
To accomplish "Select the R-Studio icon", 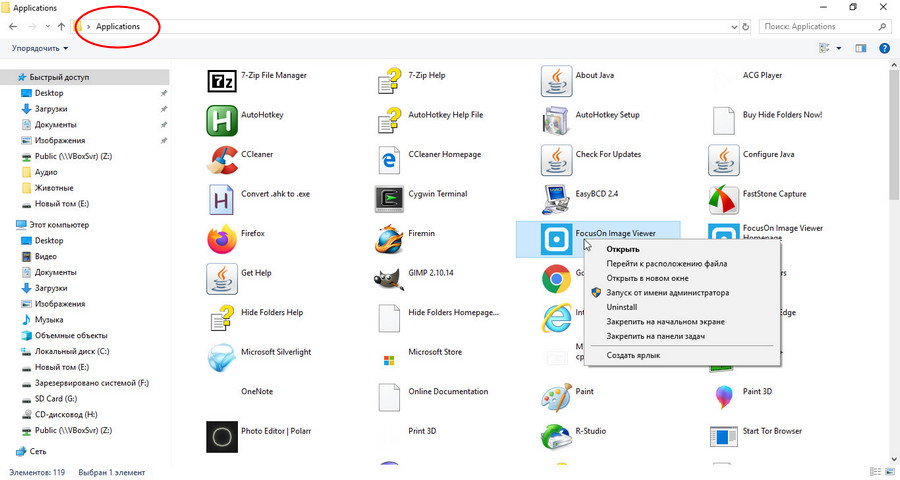I will coord(556,437).
